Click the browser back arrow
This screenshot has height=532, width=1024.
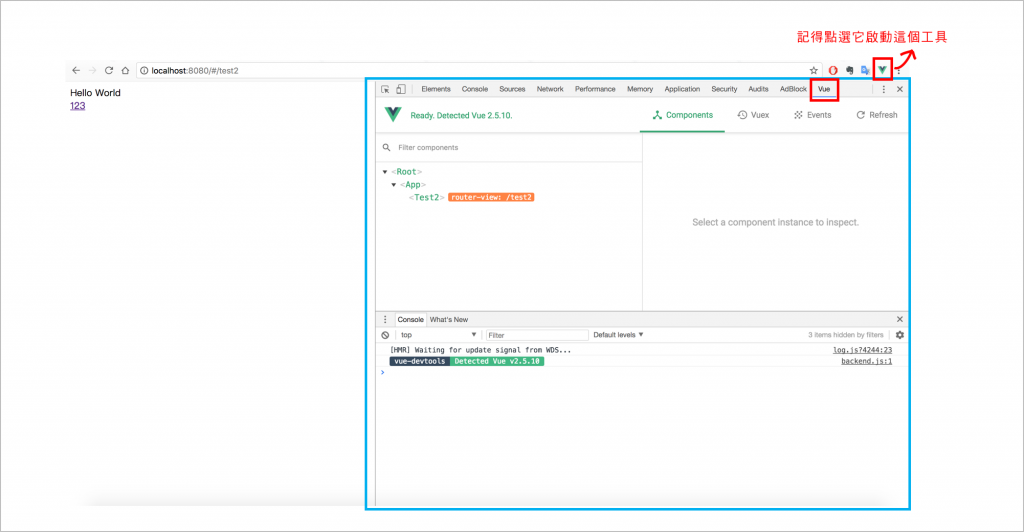(x=76, y=70)
